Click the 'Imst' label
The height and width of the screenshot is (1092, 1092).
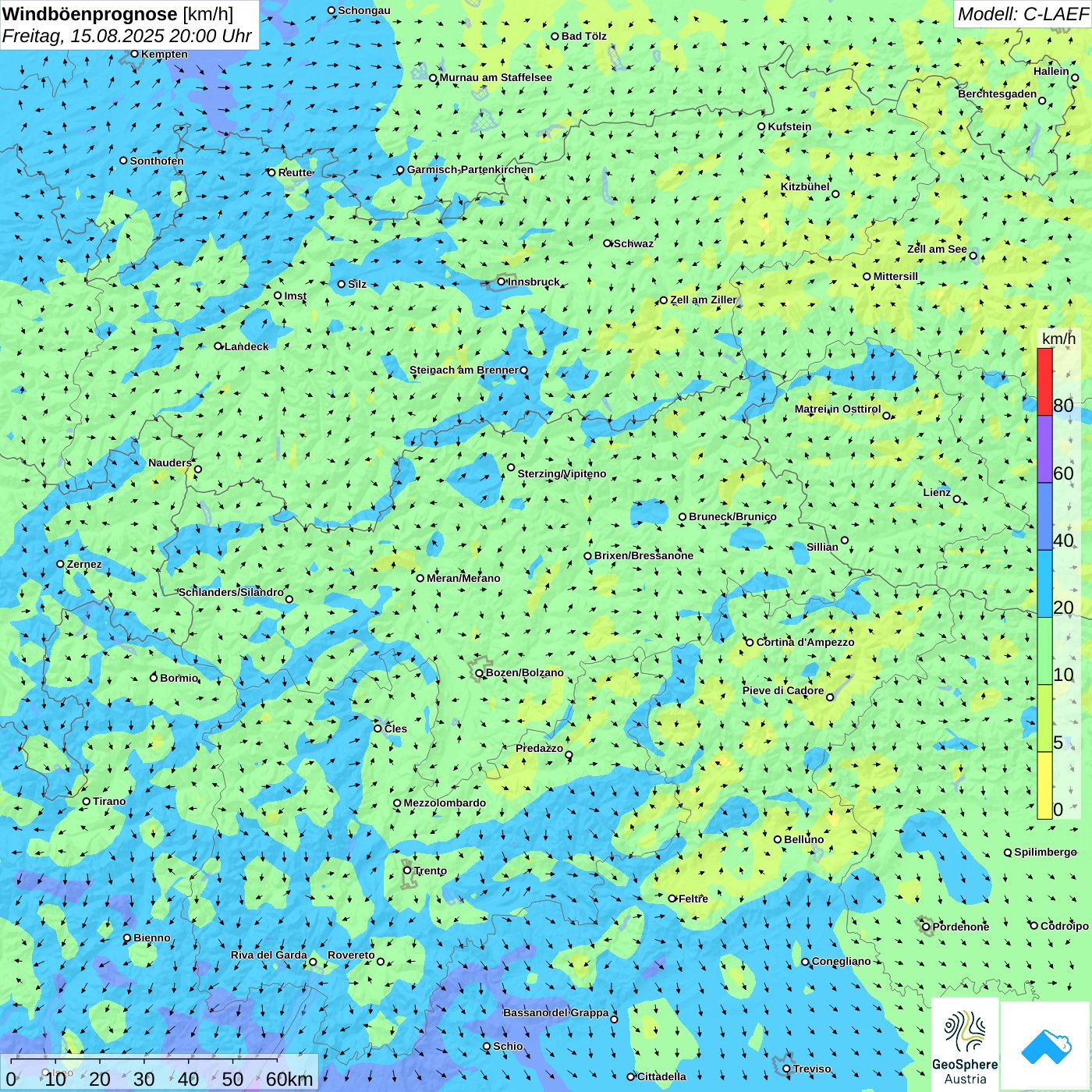tap(295, 296)
